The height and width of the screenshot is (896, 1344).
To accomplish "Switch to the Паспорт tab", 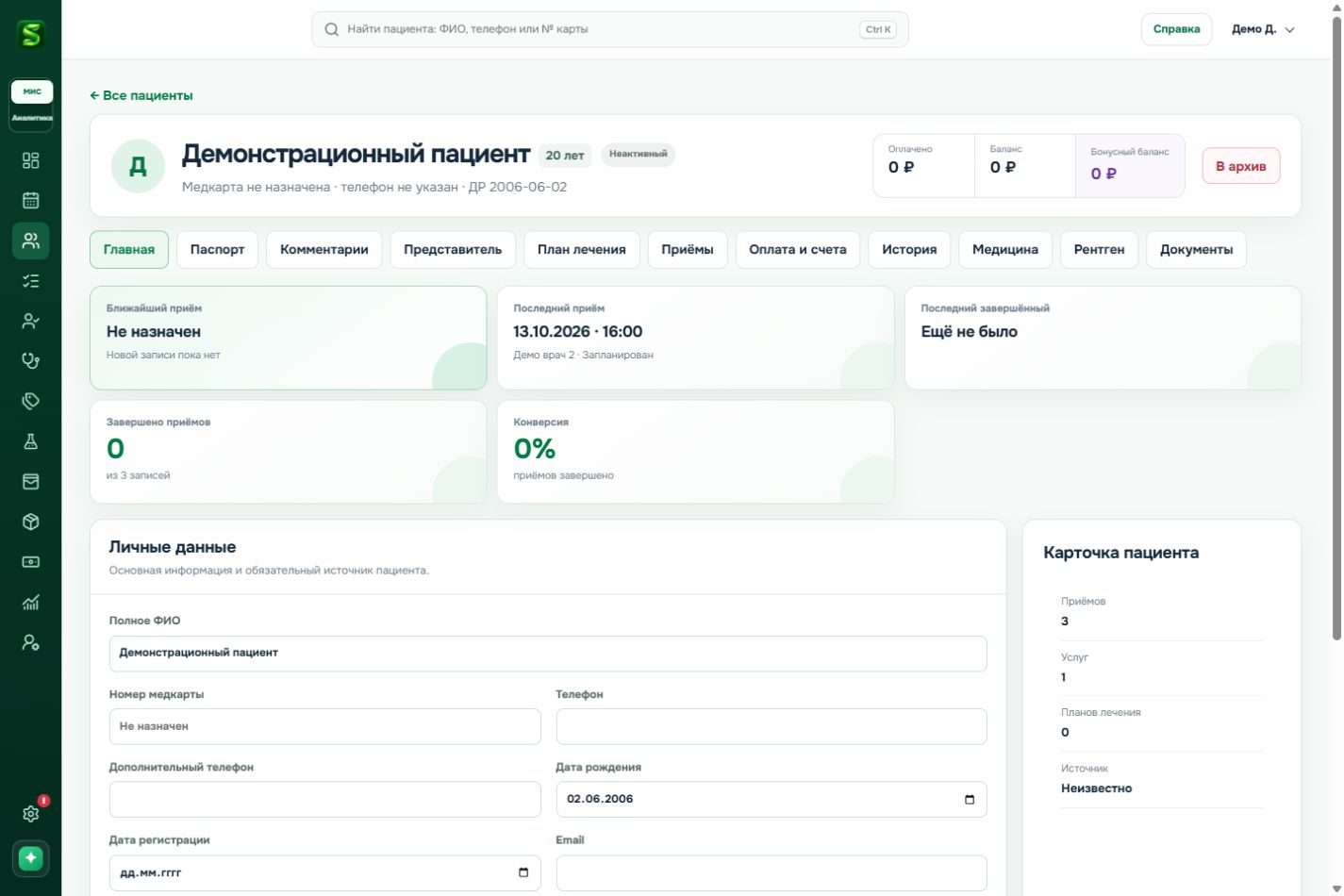I will 217,249.
